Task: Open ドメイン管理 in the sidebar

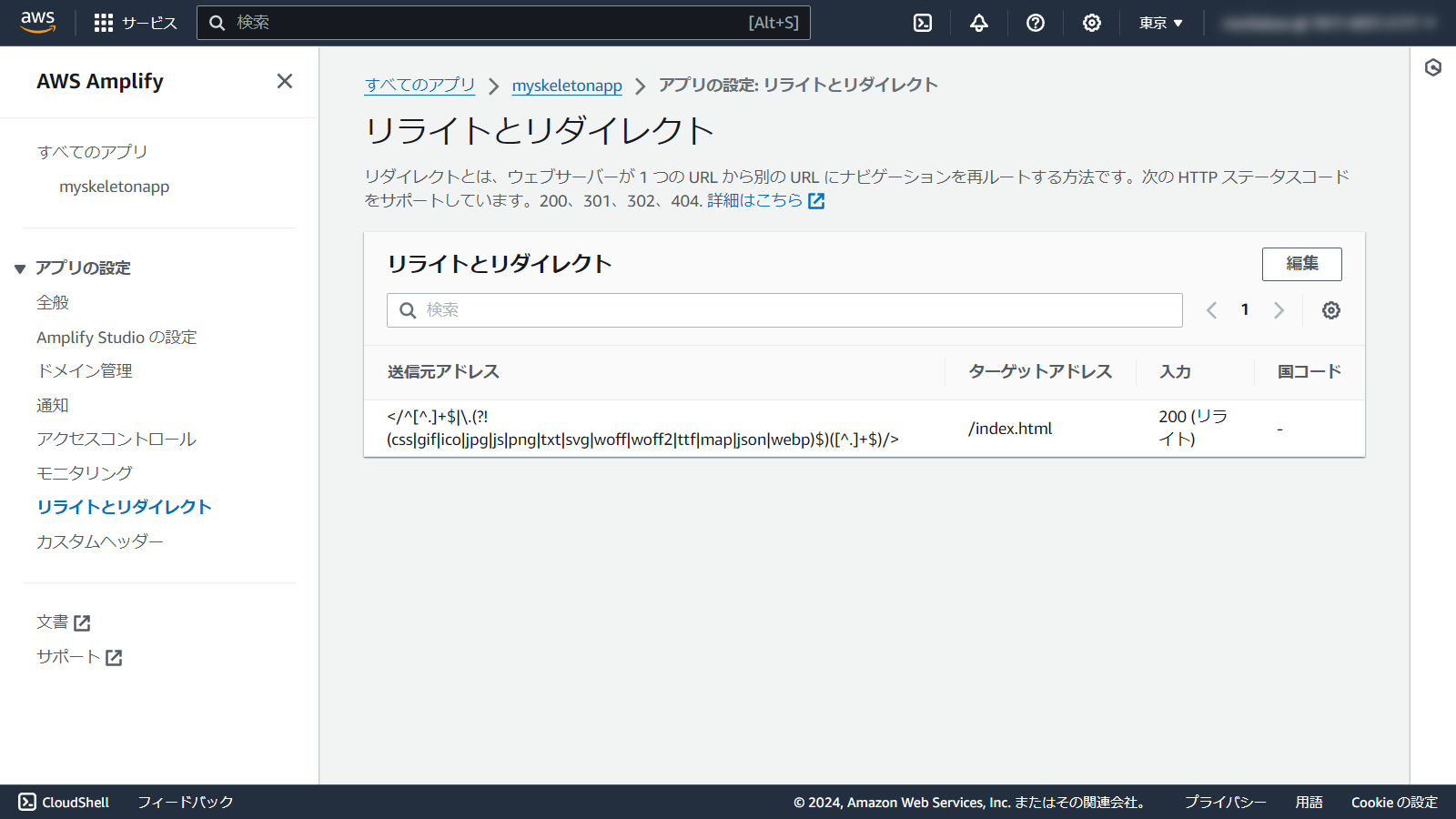Action: click(x=85, y=370)
